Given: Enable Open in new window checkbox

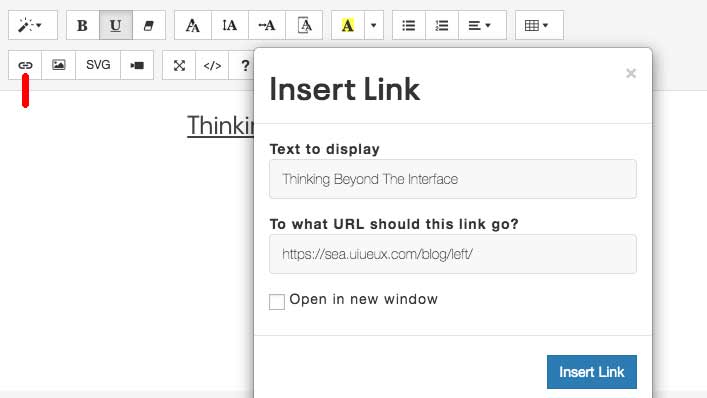Looking at the screenshot, I should [277, 302].
